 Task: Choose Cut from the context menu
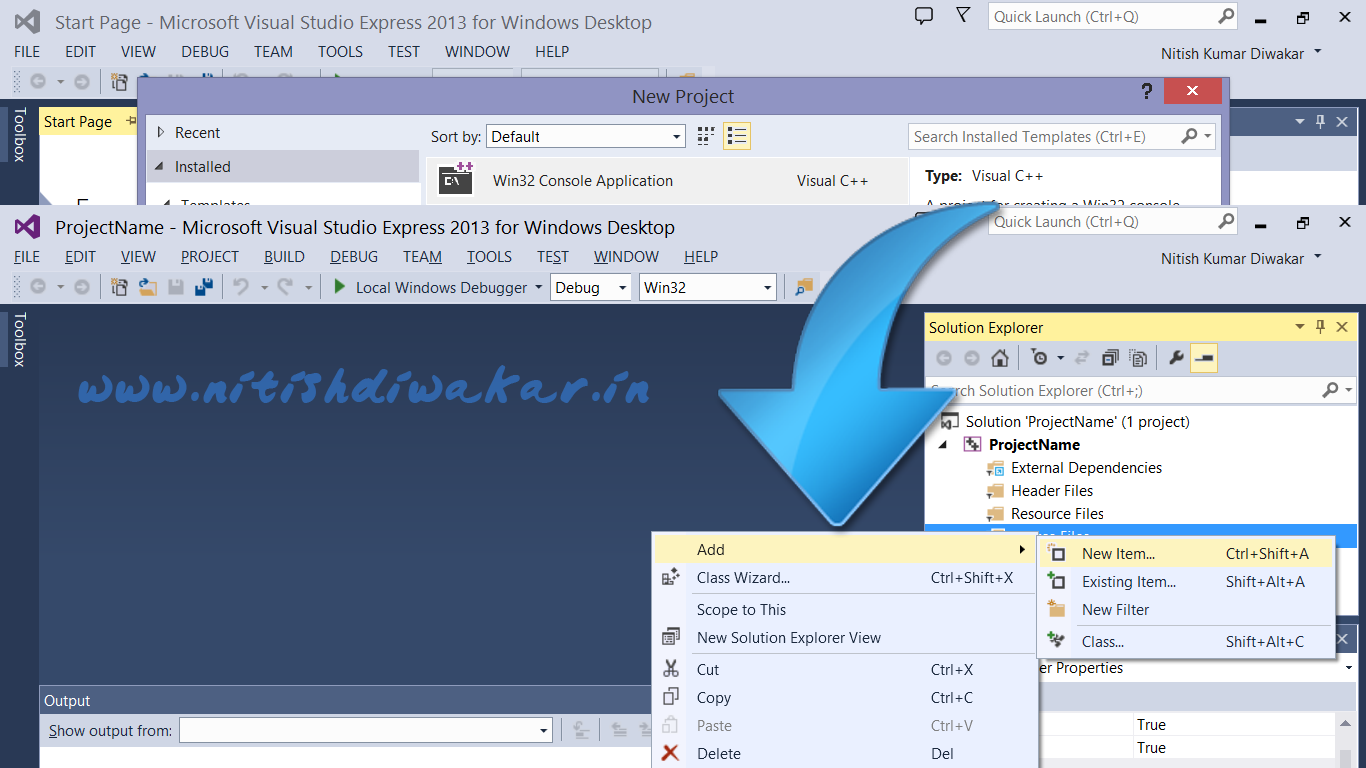point(844,670)
